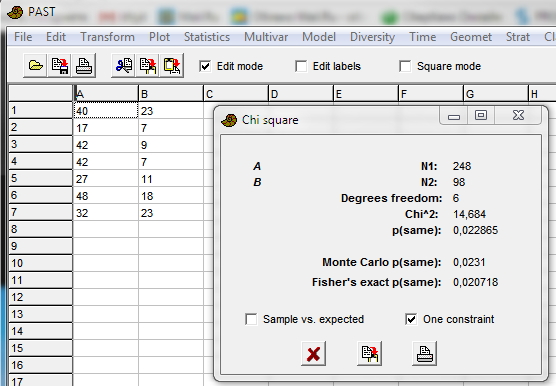Image resolution: width=556 pixels, height=386 pixels.
Task: Click empty cell A8
Action: 106,229
